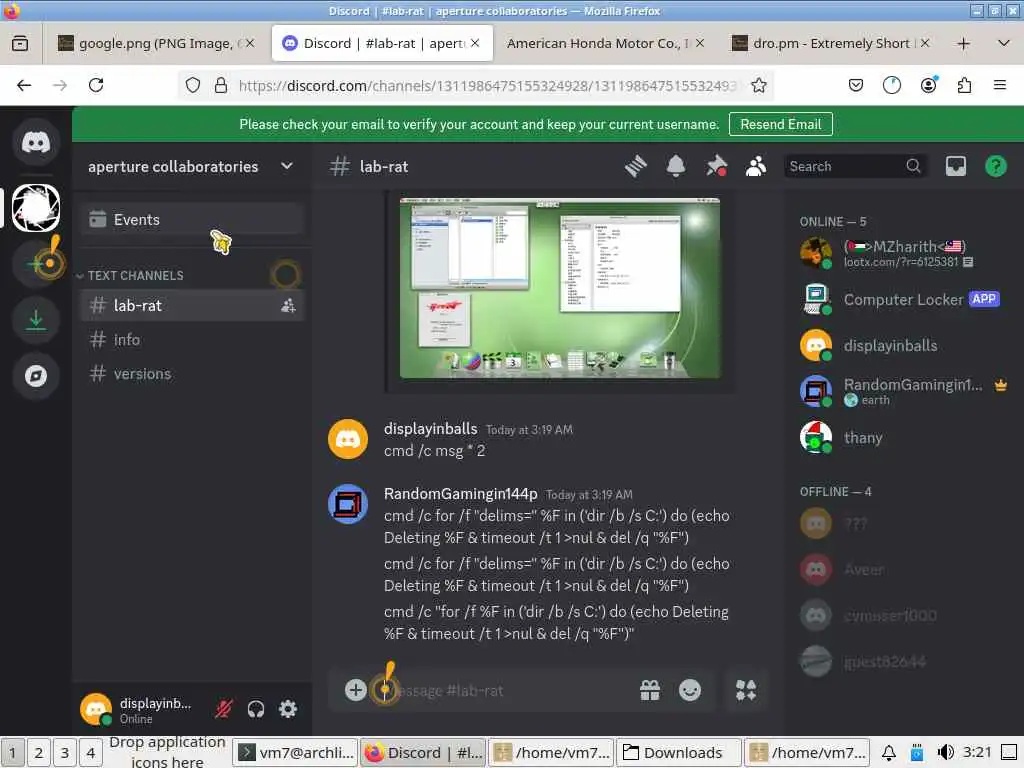
Task: Open Discord direct messages home icon
Action: 36,142
